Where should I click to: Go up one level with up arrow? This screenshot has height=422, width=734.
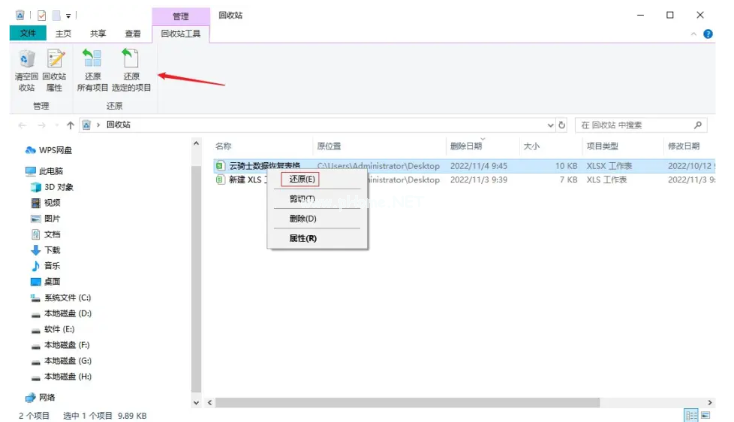70,125
